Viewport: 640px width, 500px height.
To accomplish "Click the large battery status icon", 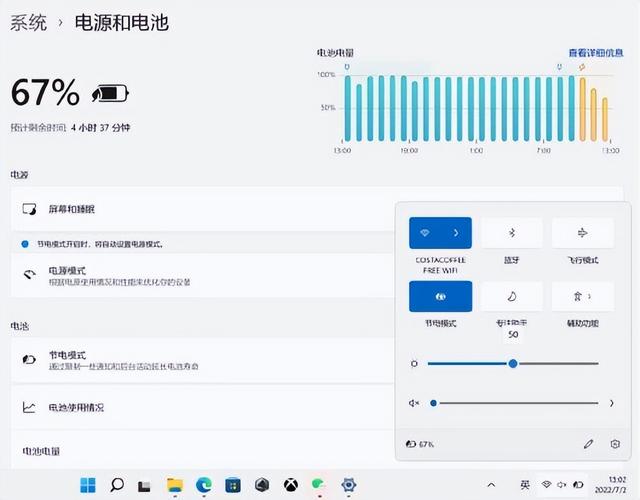I will point(110,93).
